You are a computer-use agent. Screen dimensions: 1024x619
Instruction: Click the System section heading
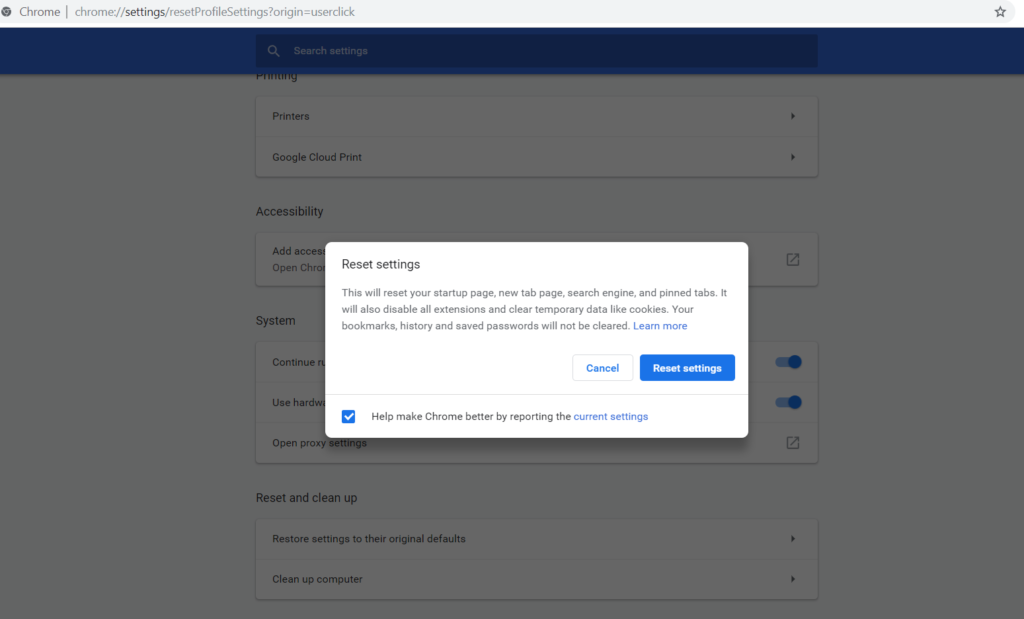(276, 321)
